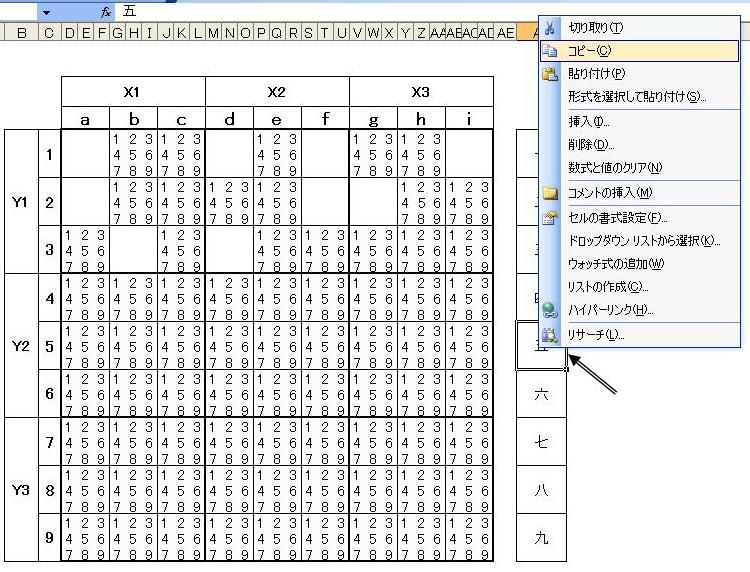Click the Hyperlink globe icon

[549, 310]
